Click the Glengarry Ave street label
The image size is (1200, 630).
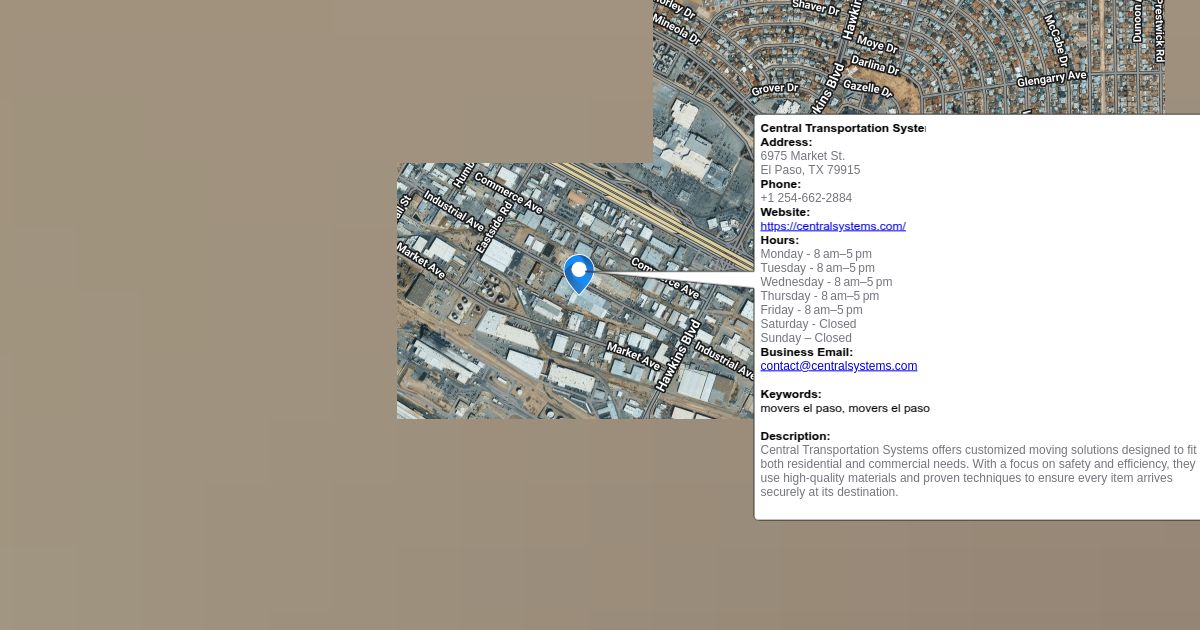[x=1051, y=78]
